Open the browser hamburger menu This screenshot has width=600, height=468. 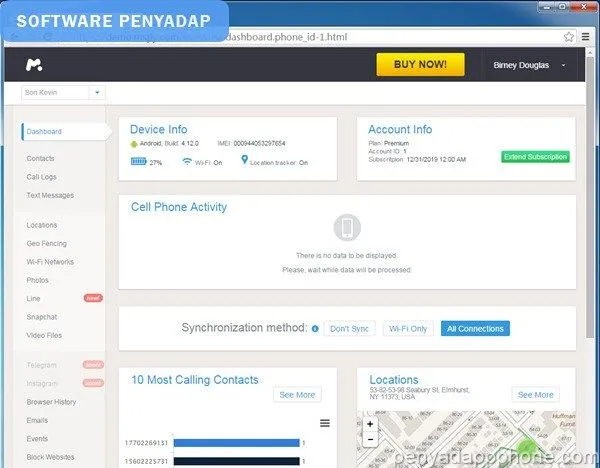pos(585,37)
